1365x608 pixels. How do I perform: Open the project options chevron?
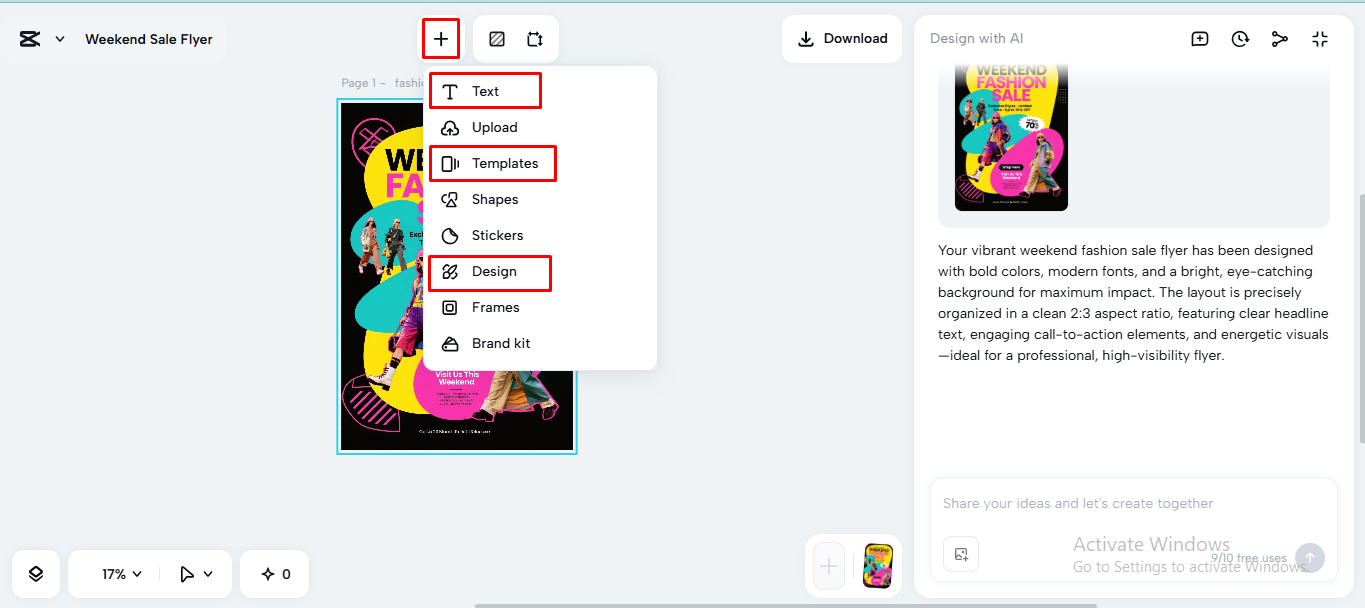point(58,38)
